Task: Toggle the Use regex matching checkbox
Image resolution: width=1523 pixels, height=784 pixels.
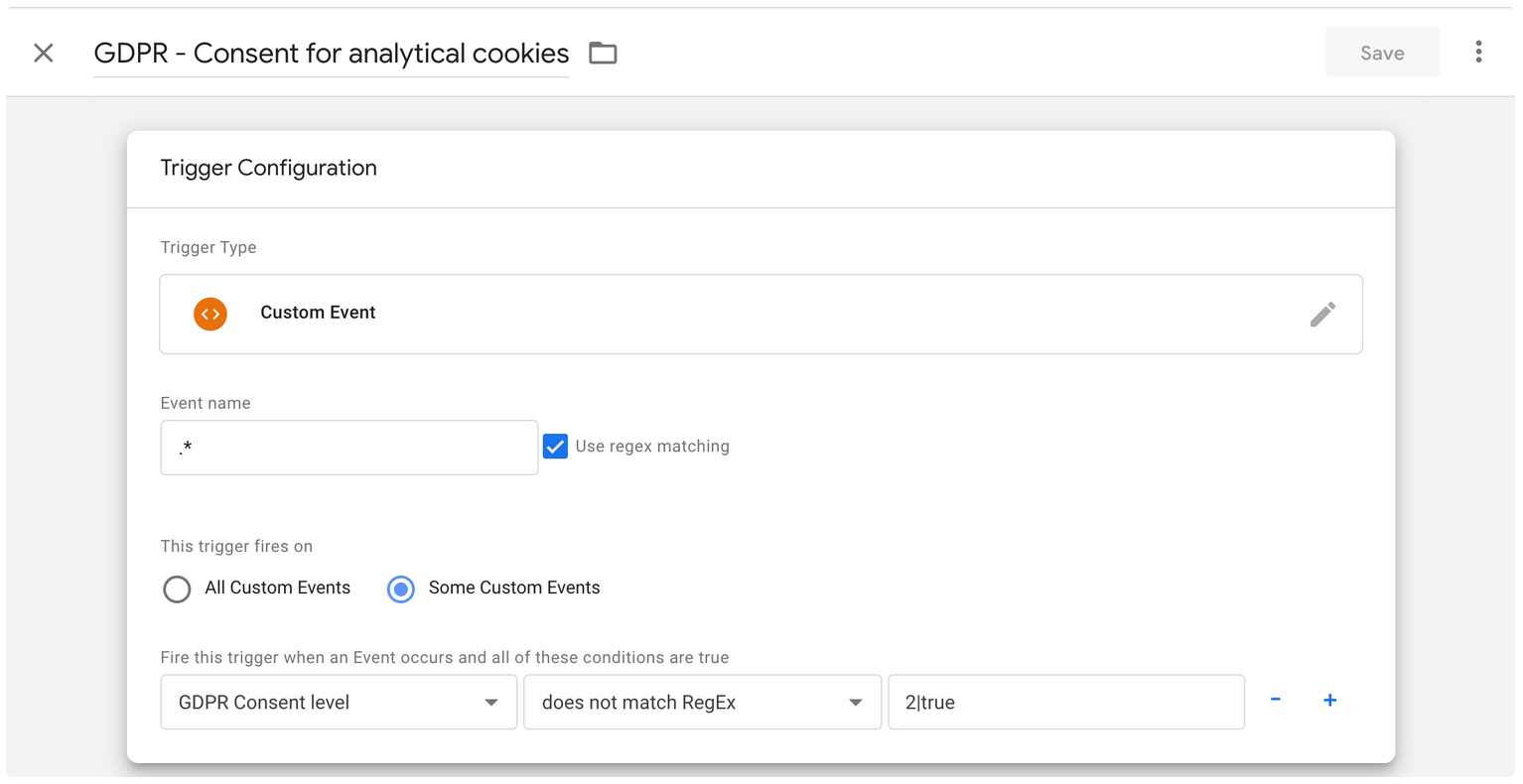Action: point(556,447)
